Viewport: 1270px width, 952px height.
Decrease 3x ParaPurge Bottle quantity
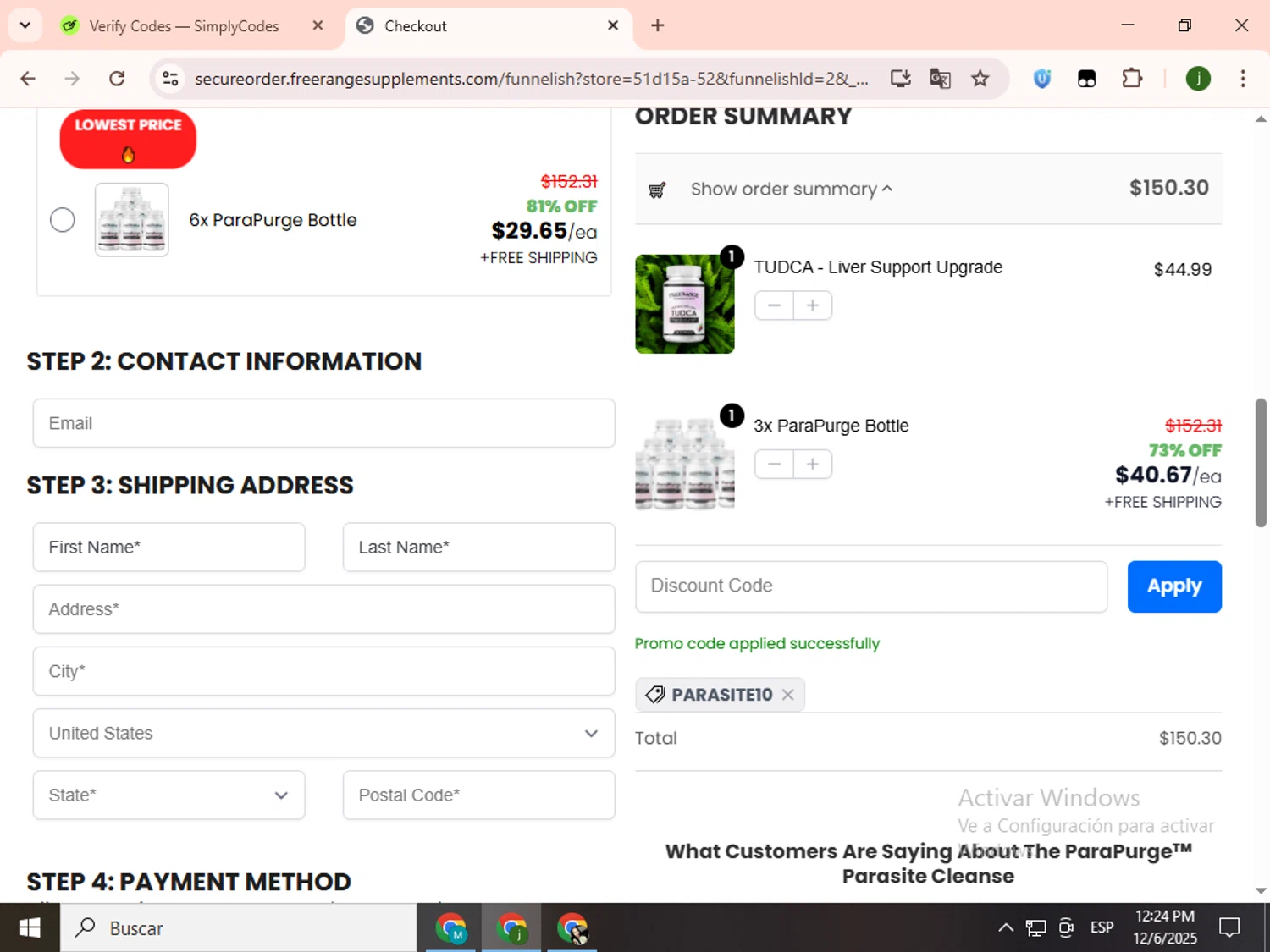point(774,464)
